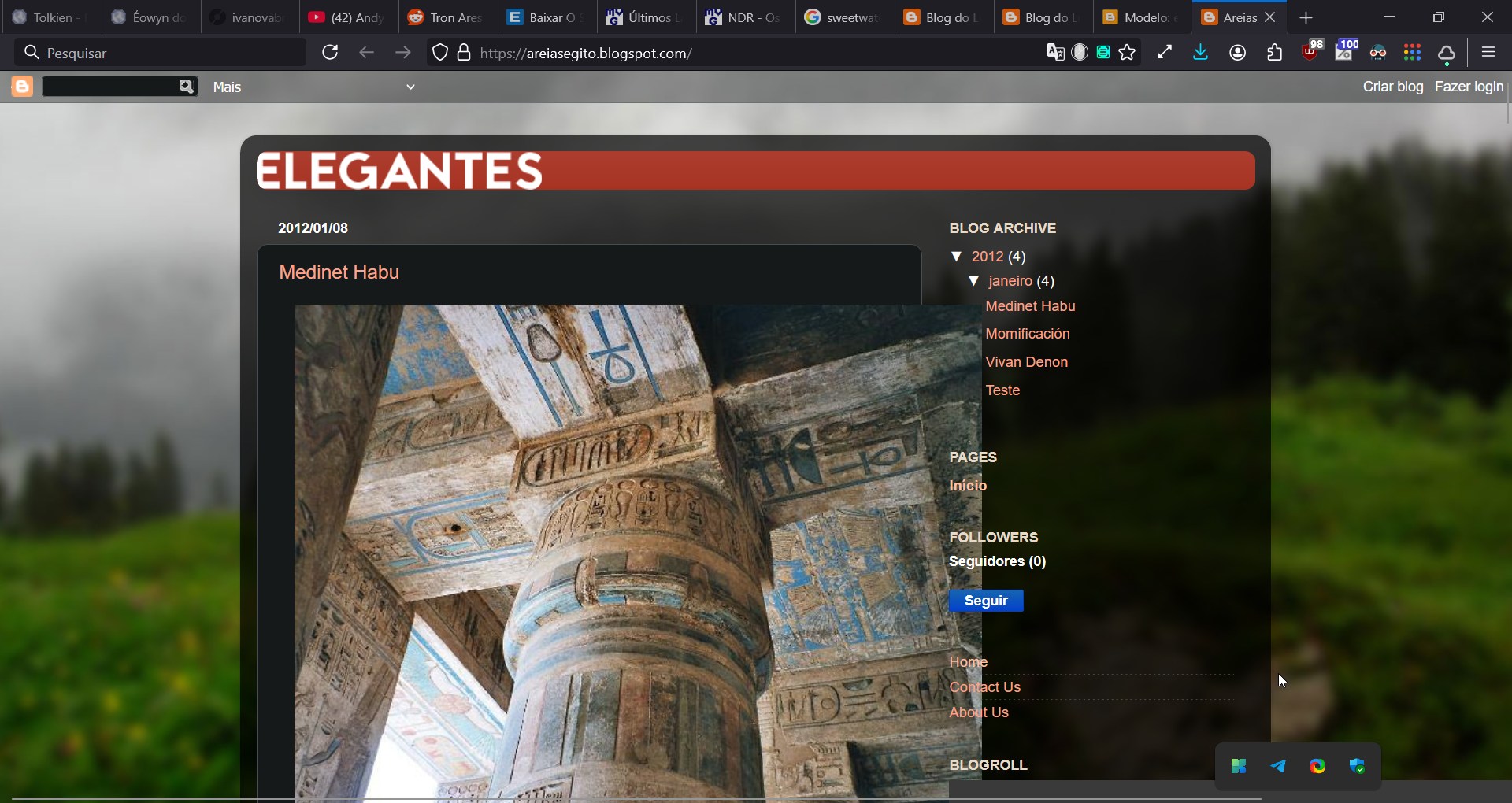Open a new browser tab
1512x803 pixels.
point(1307,17)
